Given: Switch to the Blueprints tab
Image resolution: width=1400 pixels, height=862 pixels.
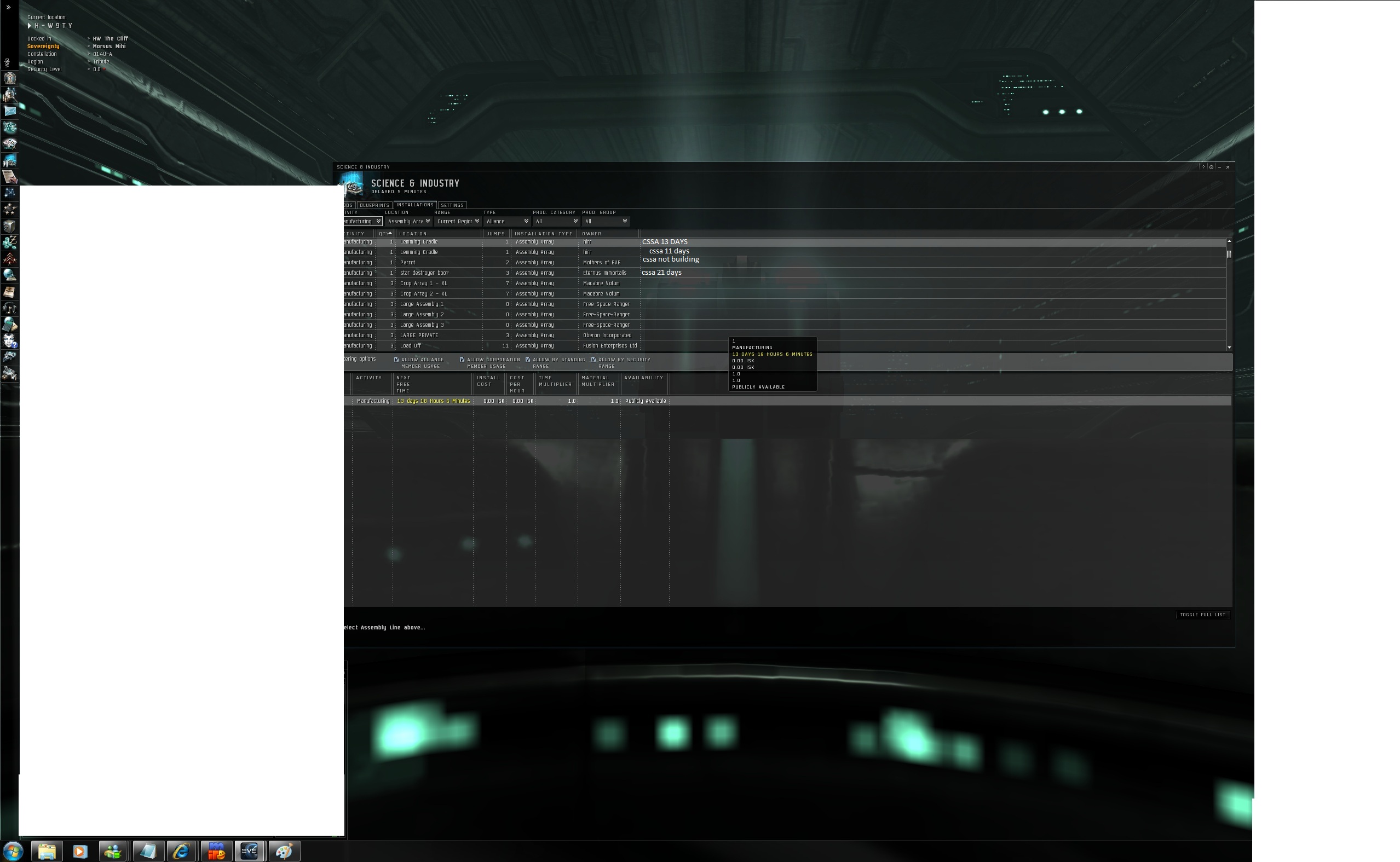Looking at the screenshot, I should pos(374,205).
